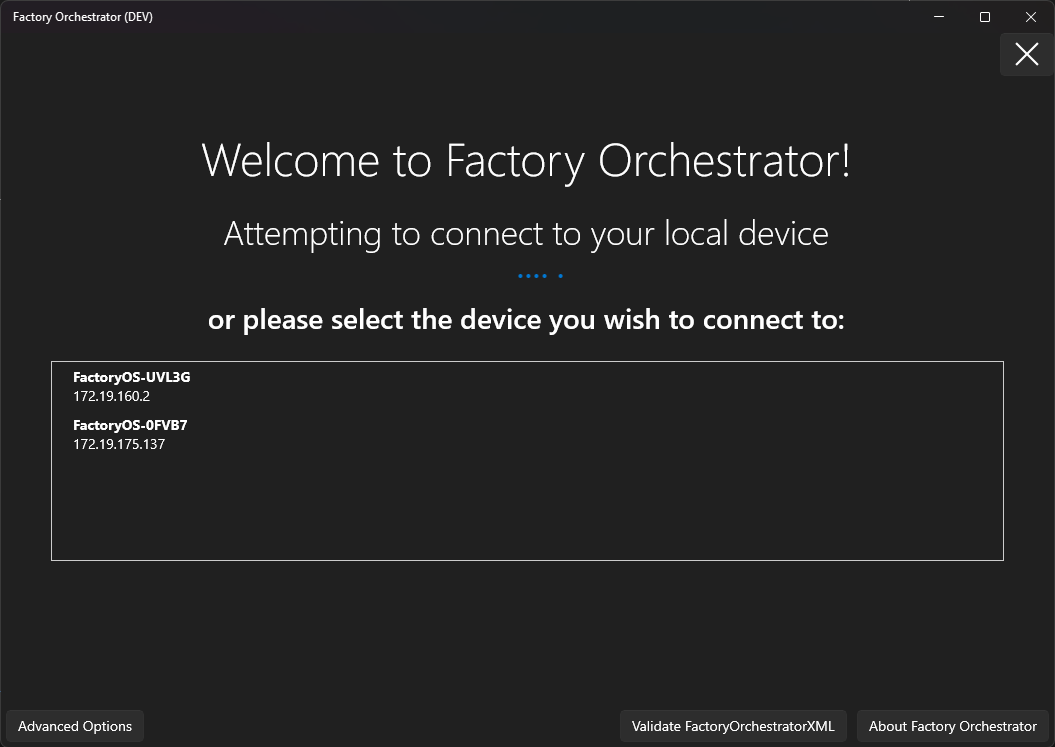This screenshot has width=1055, height=747.
Task: Click the 'please select the device' prompt
Action: (526, 320)
